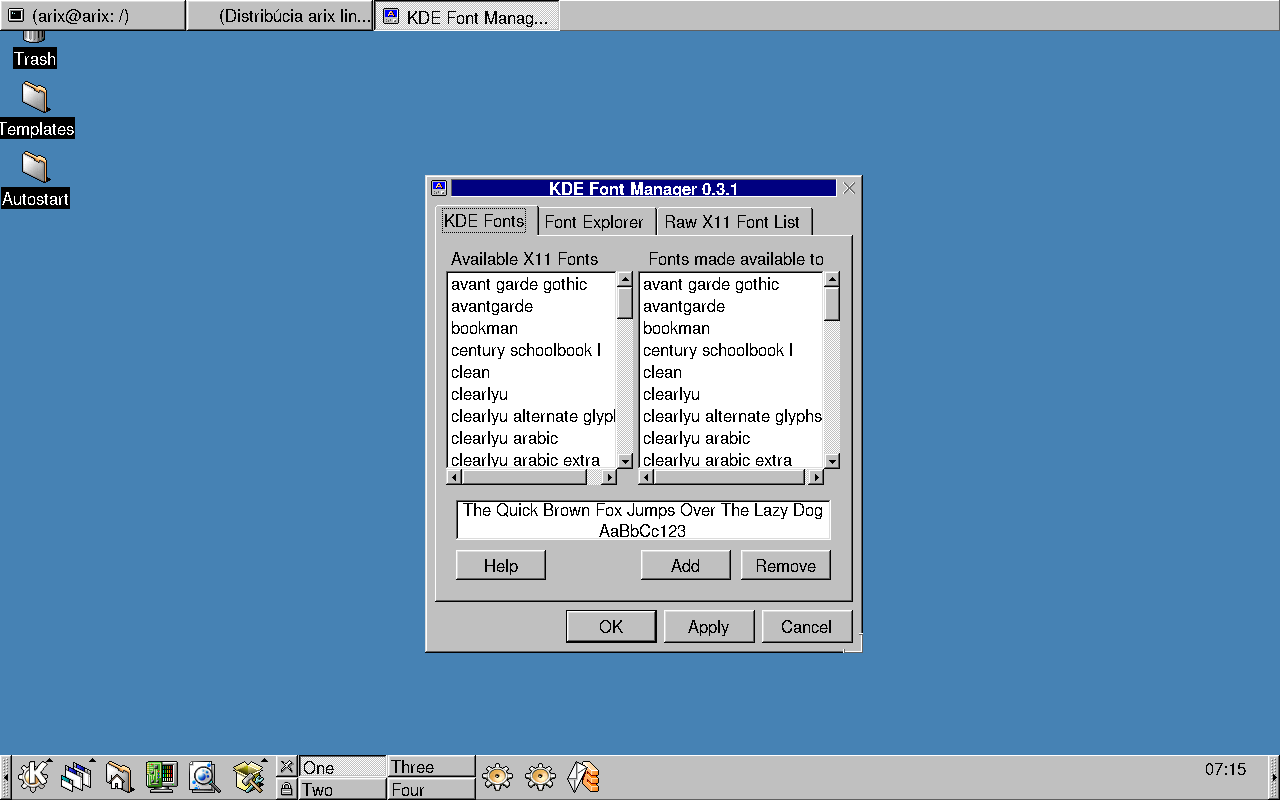Click vertical scroll thumb of Available X11 Fonts
Viewport: 1280px width, 800px height.
(x=625, y=303)
